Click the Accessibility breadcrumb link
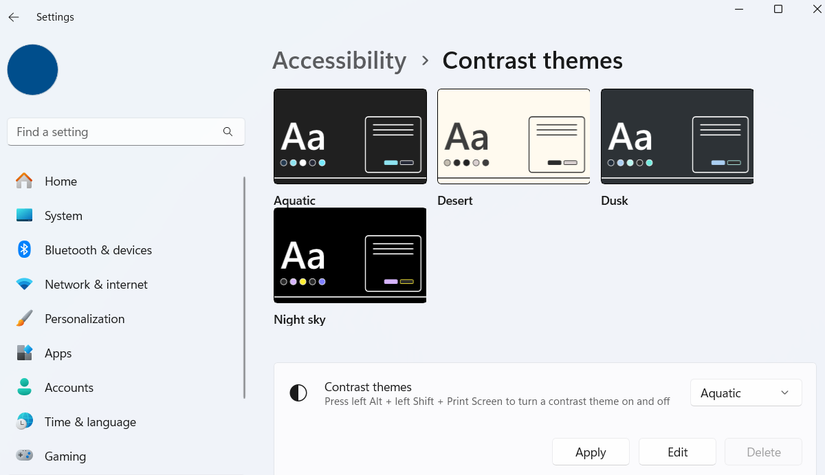Image resolution: width=825 pixels, height=475 pixels. pyautogui.click(x=339, y=61)
